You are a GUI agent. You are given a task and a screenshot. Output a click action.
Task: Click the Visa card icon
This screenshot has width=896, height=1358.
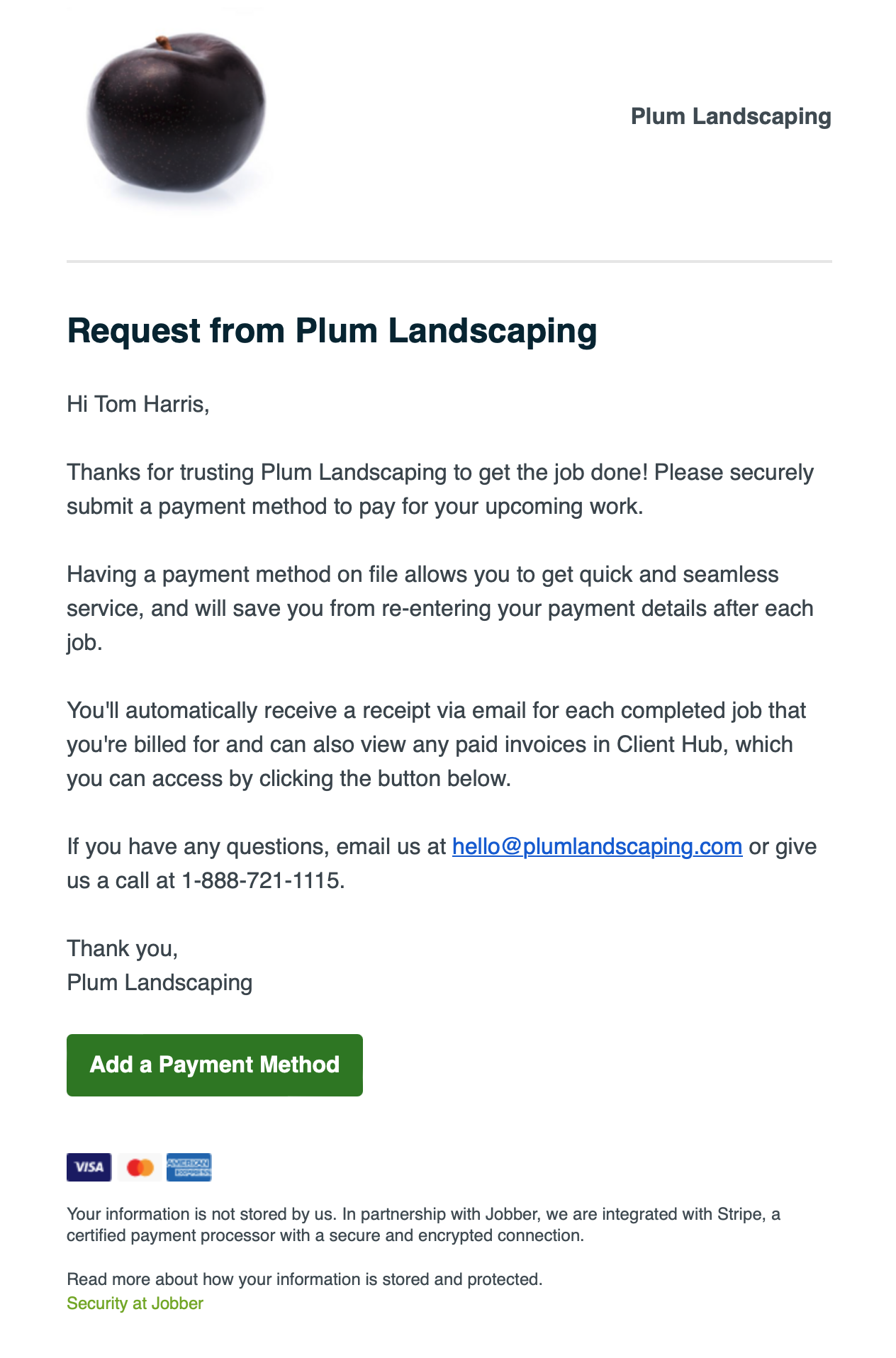89,1167
